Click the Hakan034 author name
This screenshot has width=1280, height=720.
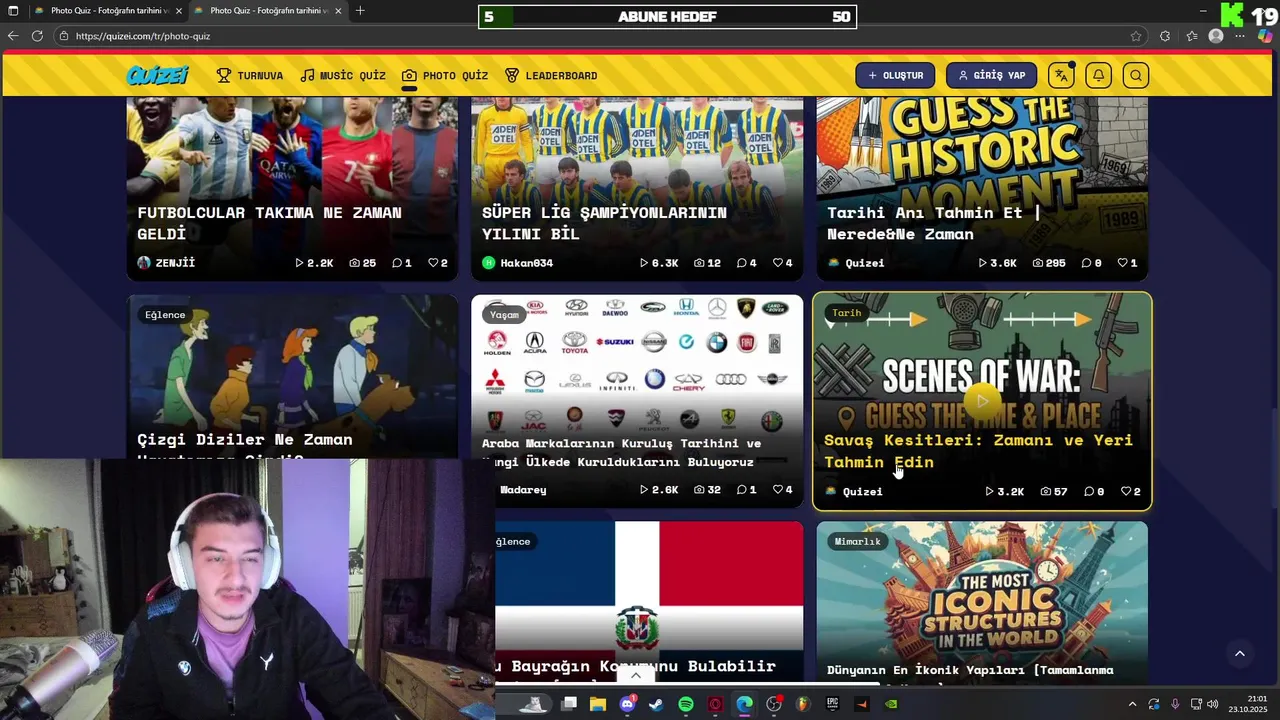coord(526,263)
